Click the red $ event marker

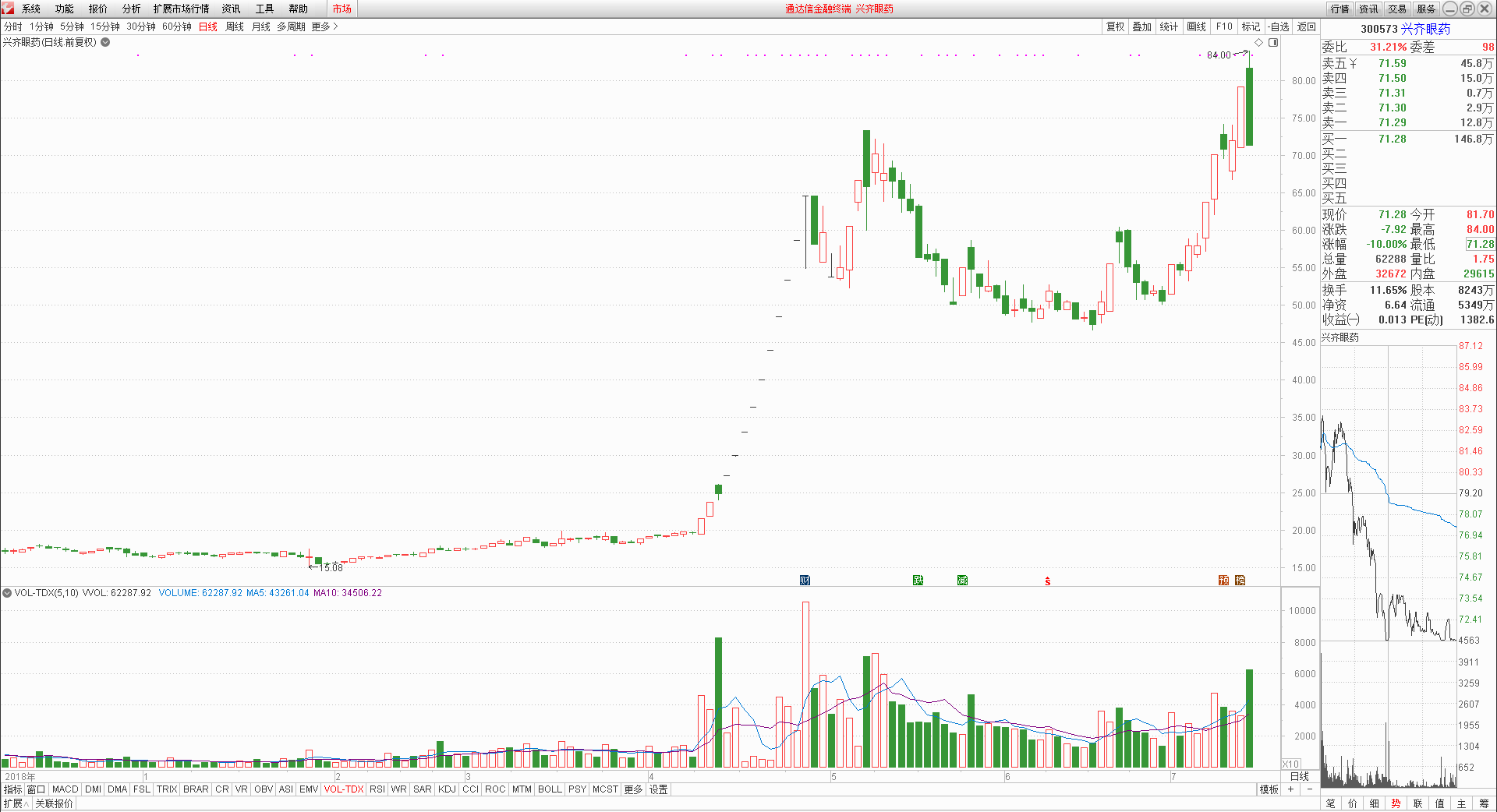click(x=1047, y=581)
